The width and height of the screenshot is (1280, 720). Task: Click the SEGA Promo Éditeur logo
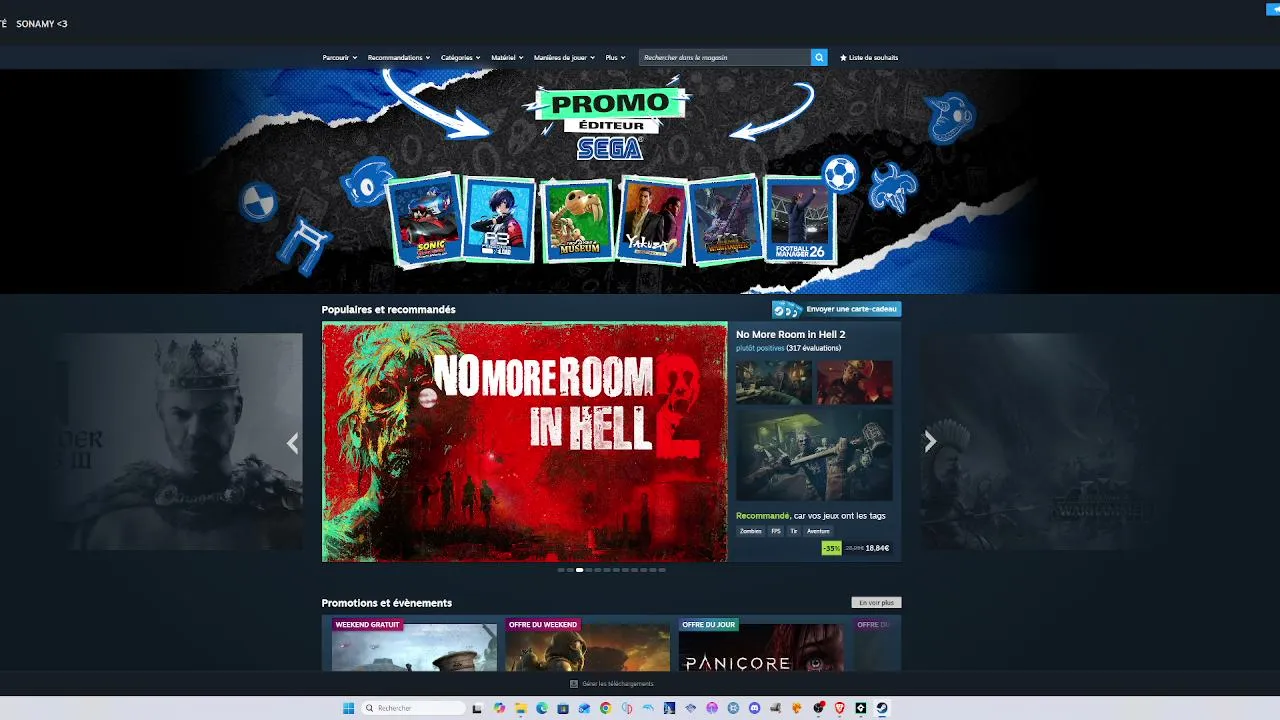coord(610,125)
